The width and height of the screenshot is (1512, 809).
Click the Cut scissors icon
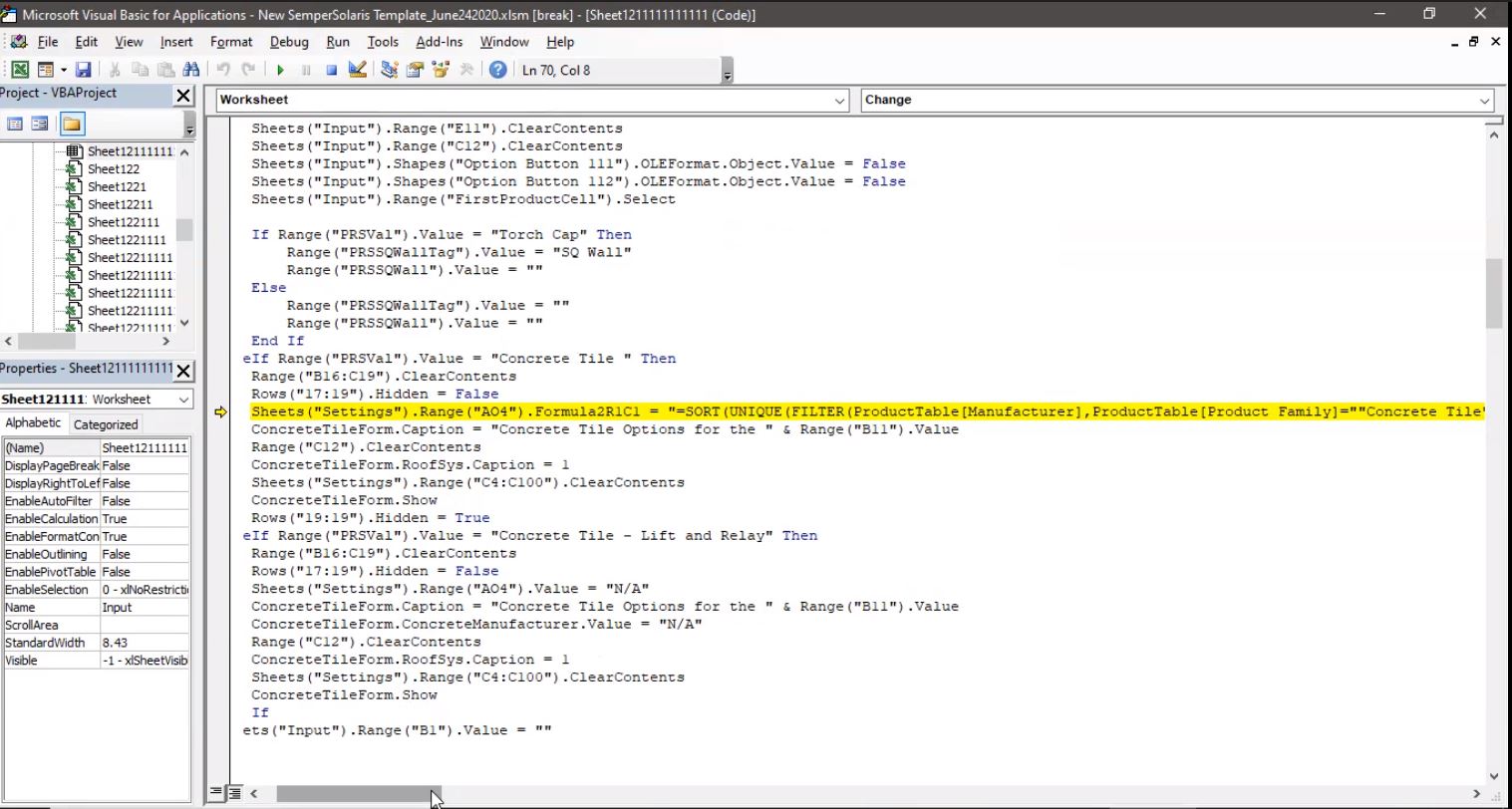coord(115,70)
